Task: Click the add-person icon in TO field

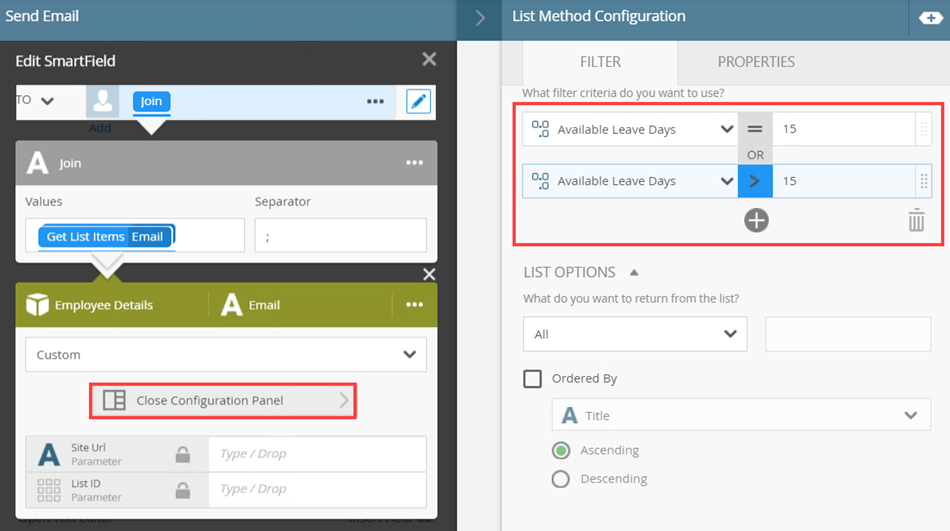Action: [x=102, y=102]
